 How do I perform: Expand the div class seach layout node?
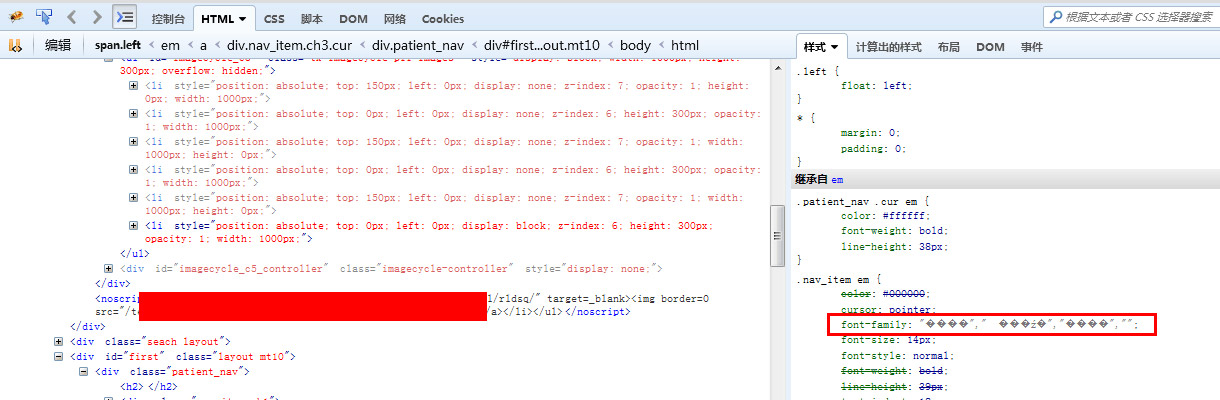click(59, 342)
